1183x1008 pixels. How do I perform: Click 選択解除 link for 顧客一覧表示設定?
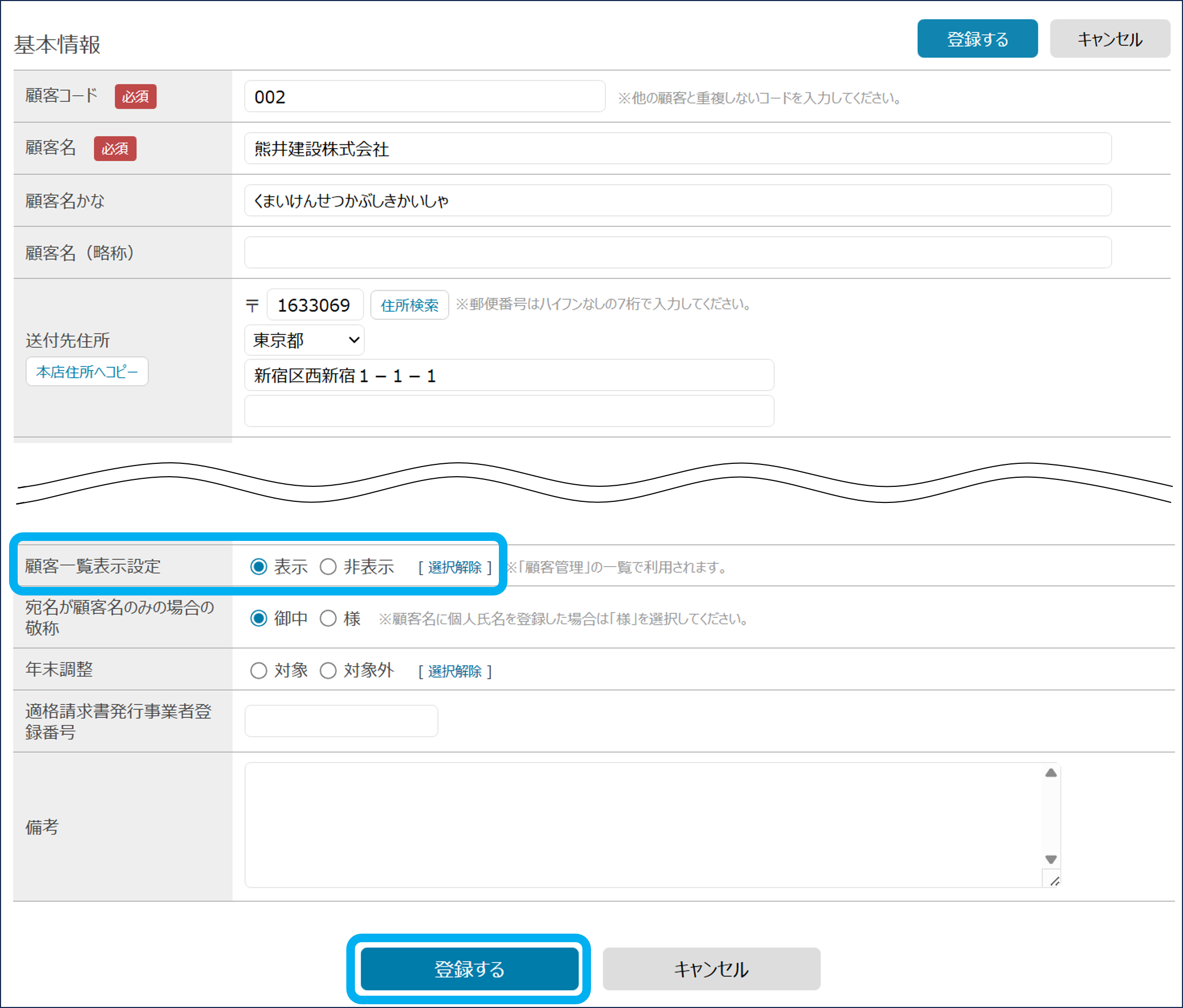click(454, 567)
